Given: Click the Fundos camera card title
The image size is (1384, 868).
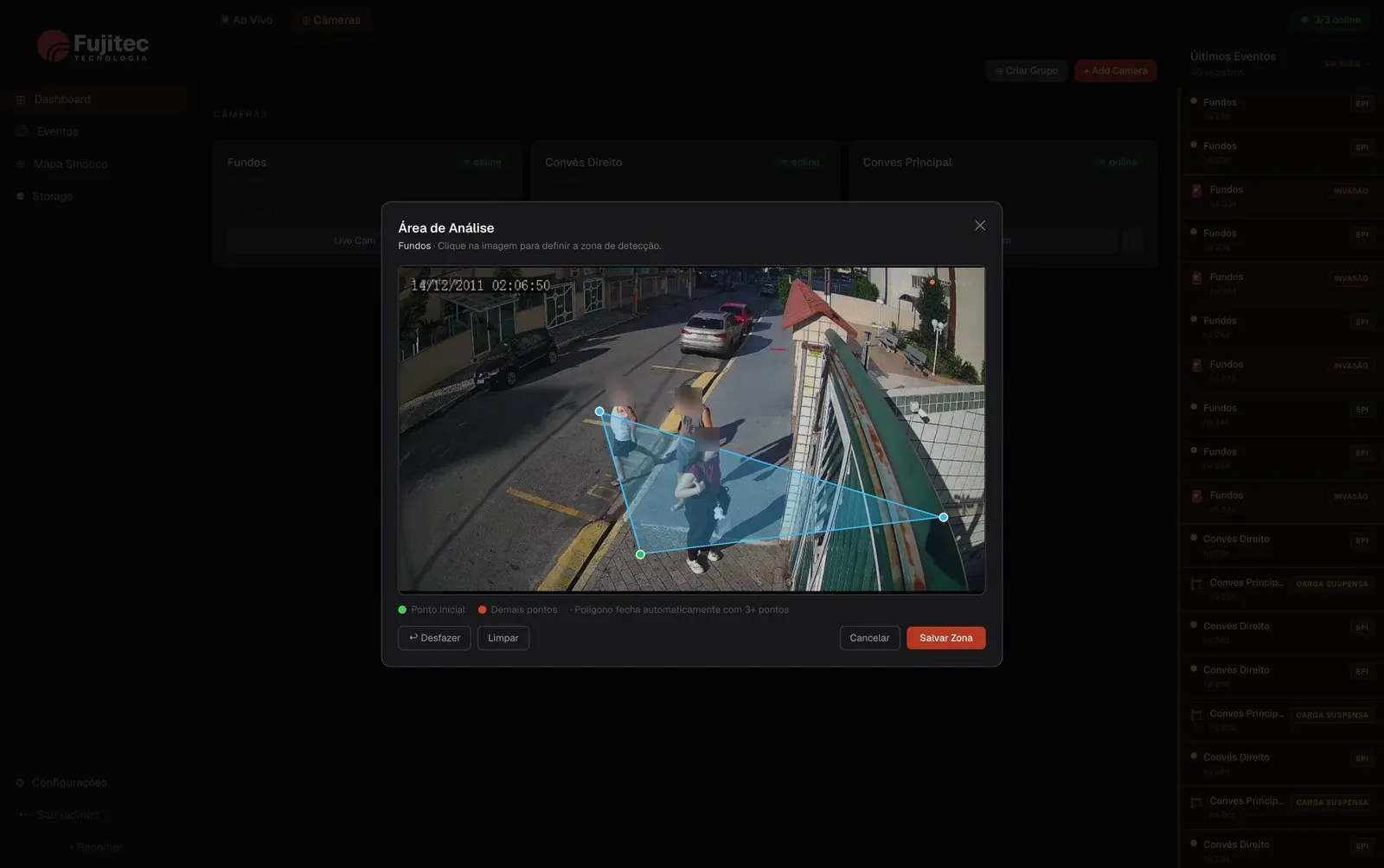Looking at the screenshot, I should pos(247,163).
